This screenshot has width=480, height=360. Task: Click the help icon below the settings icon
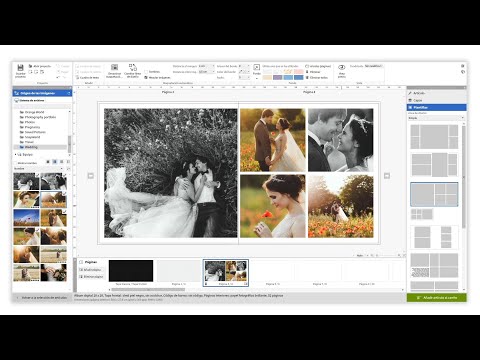tap(463, 72)
